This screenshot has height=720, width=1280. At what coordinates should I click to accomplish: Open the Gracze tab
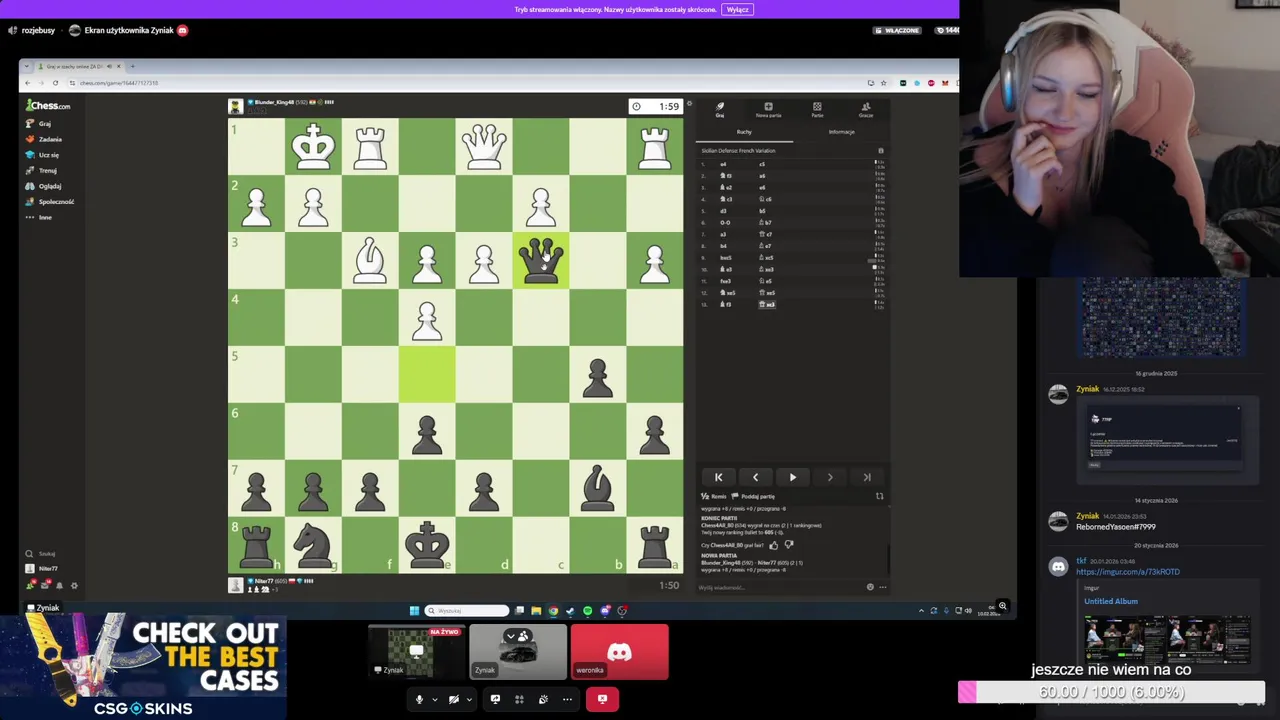pyautogui.click(x=866, y=109)
